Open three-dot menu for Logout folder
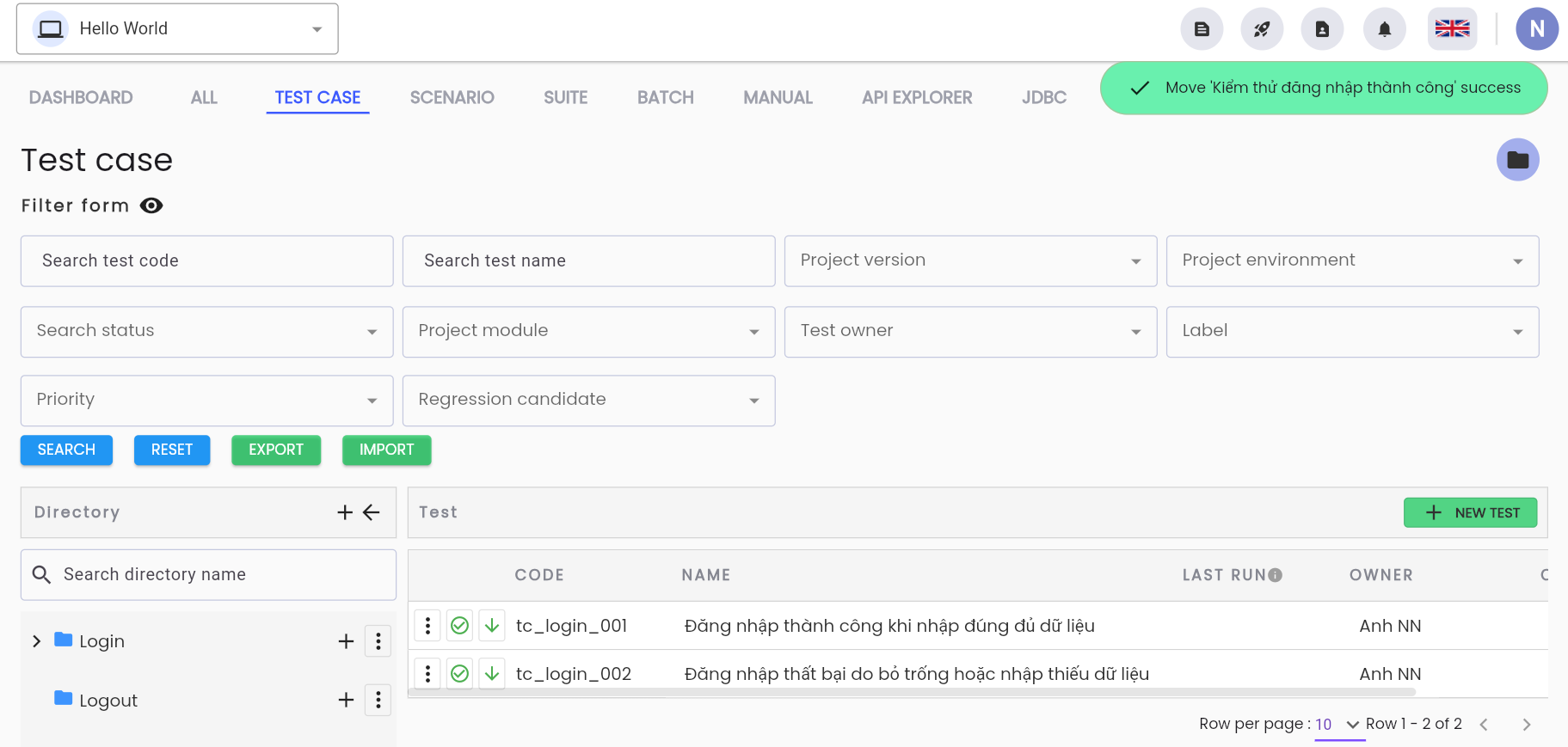Image resolution: width=1568 pixels, height=747 pixels. click(378, 701)
